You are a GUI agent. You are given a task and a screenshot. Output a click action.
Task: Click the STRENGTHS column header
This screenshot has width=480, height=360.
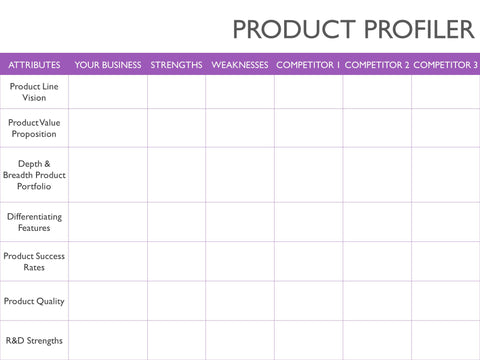click(176, 65)
